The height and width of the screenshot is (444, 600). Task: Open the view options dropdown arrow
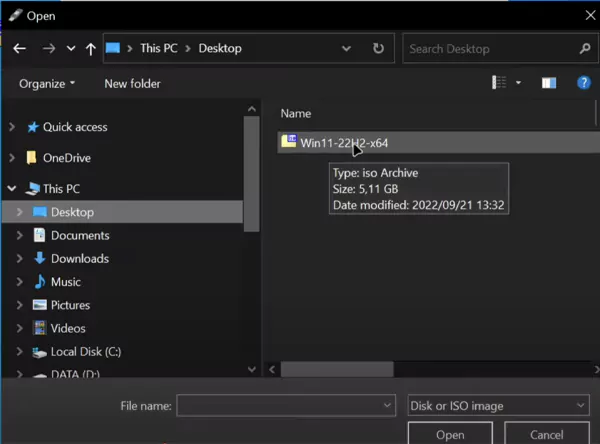[518, 82]
